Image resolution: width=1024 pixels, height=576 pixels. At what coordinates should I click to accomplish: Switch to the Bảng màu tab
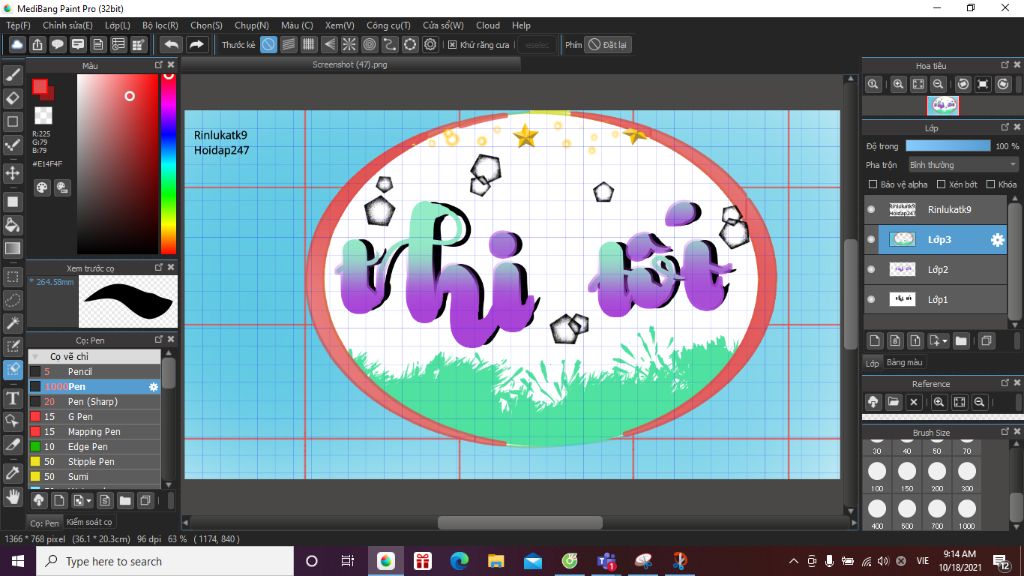904,362
